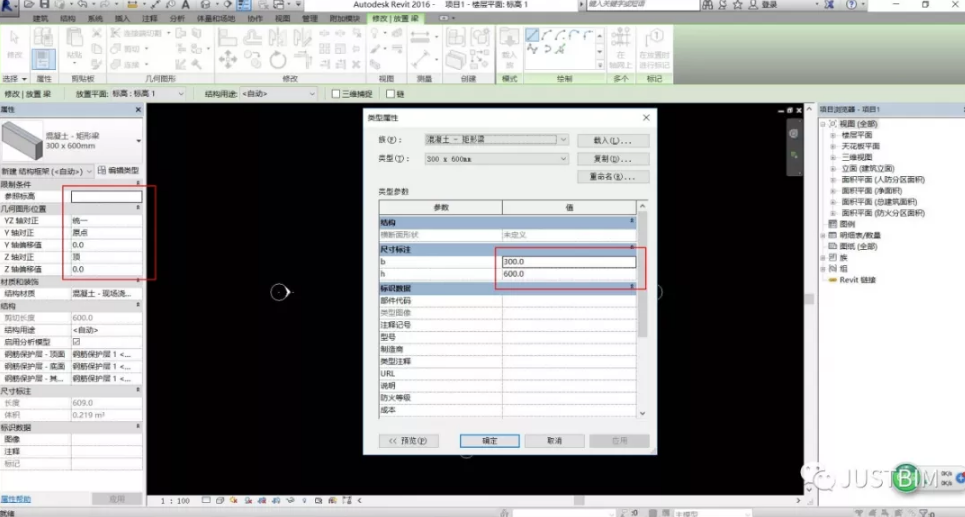Open the 结构 ribbon tab
Viewport: 965px width, 517px height.
point(68,18)
